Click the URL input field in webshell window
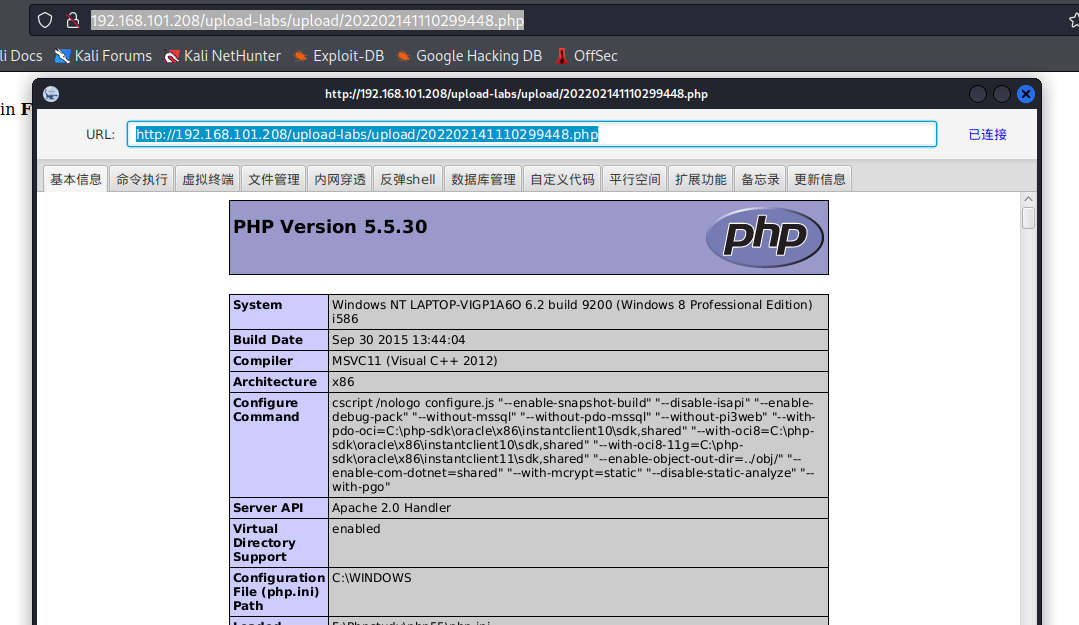Image resolution: width=1079 pixels, height=625 pixels. (531, 134)
